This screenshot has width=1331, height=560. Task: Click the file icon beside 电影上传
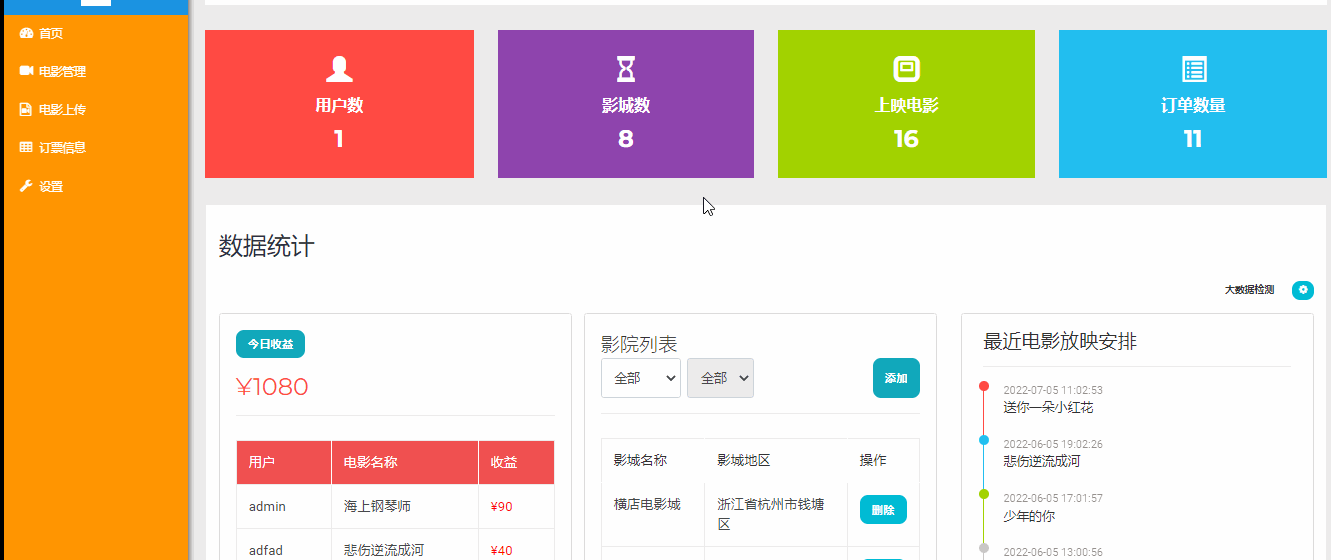[26, 109]
